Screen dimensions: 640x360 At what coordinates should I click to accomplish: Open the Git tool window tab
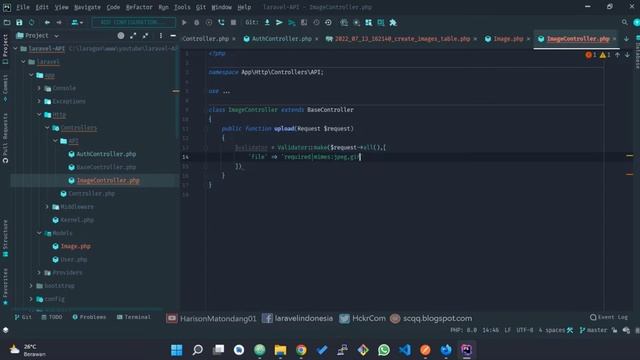coord(23,317)
